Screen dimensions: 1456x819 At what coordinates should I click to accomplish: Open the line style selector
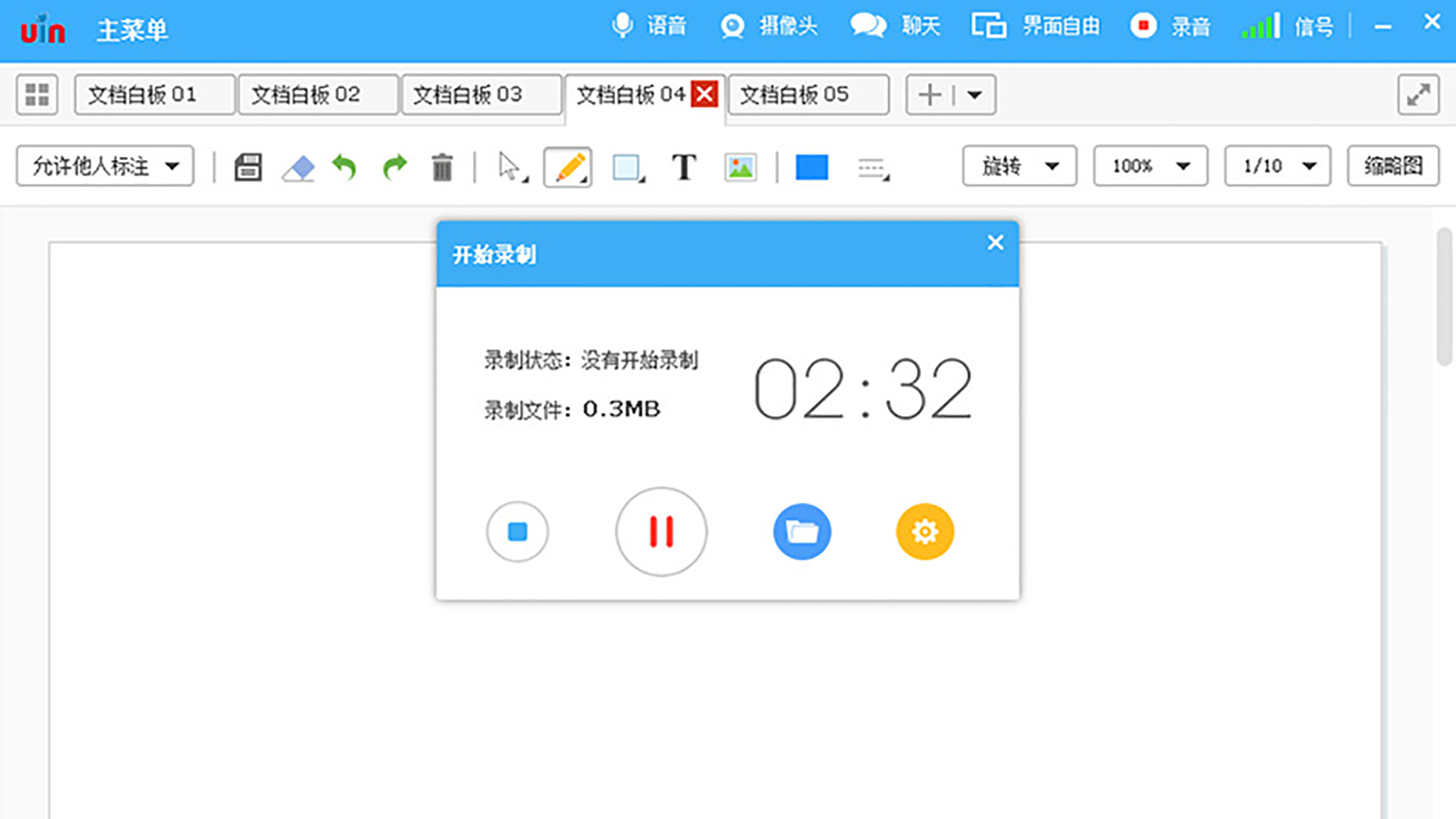(x=873, y=168)
